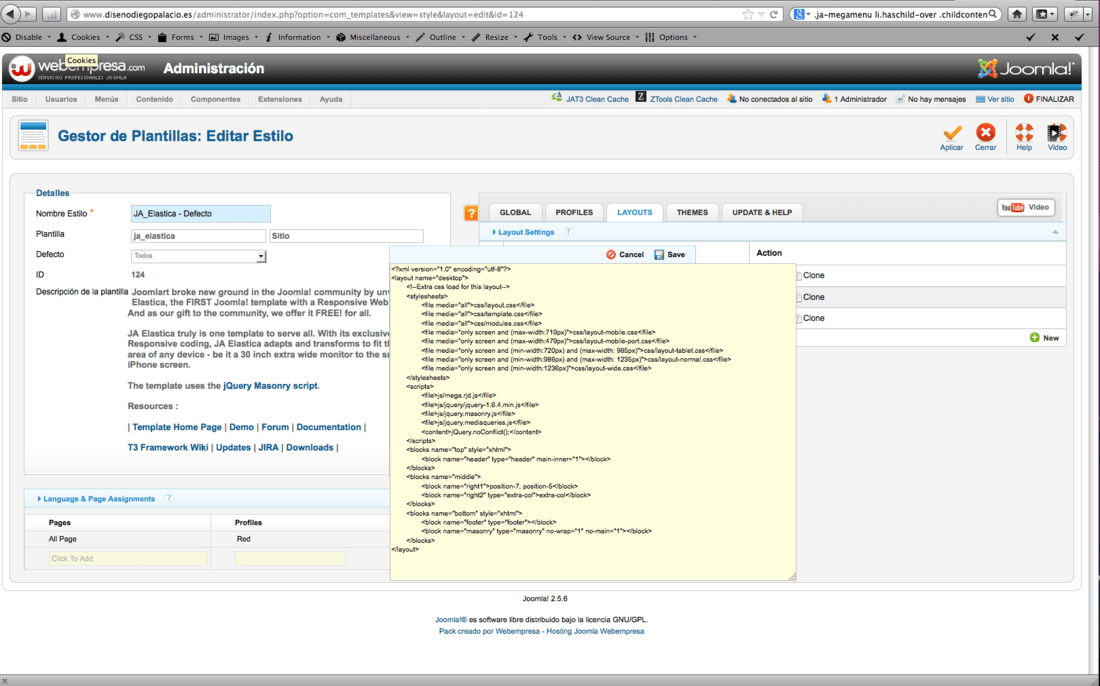
Task: Open the Miscellaneous toolbar menu
Action: click(373, 37)
